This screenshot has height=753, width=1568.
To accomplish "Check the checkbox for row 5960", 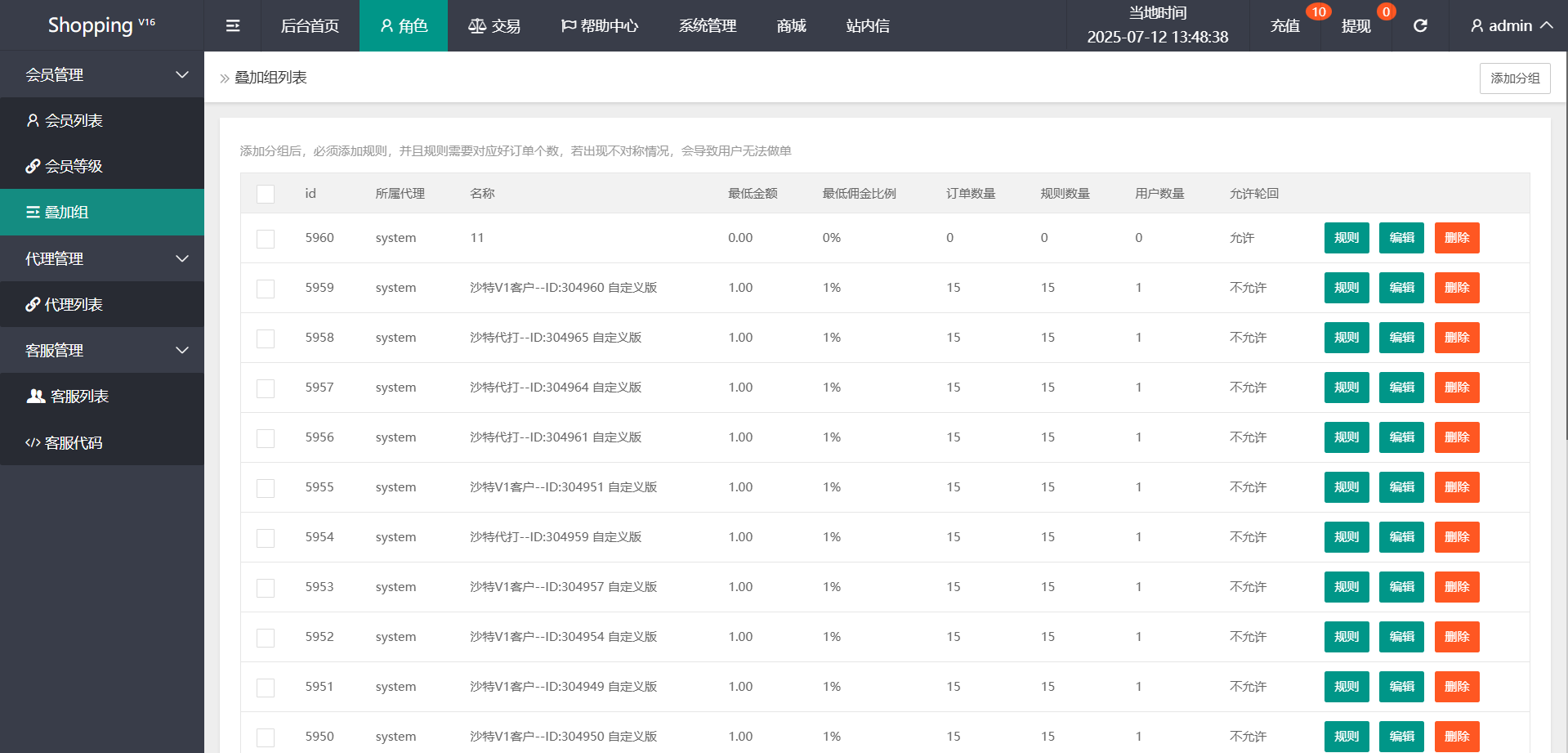I will [x=266, y=239].
